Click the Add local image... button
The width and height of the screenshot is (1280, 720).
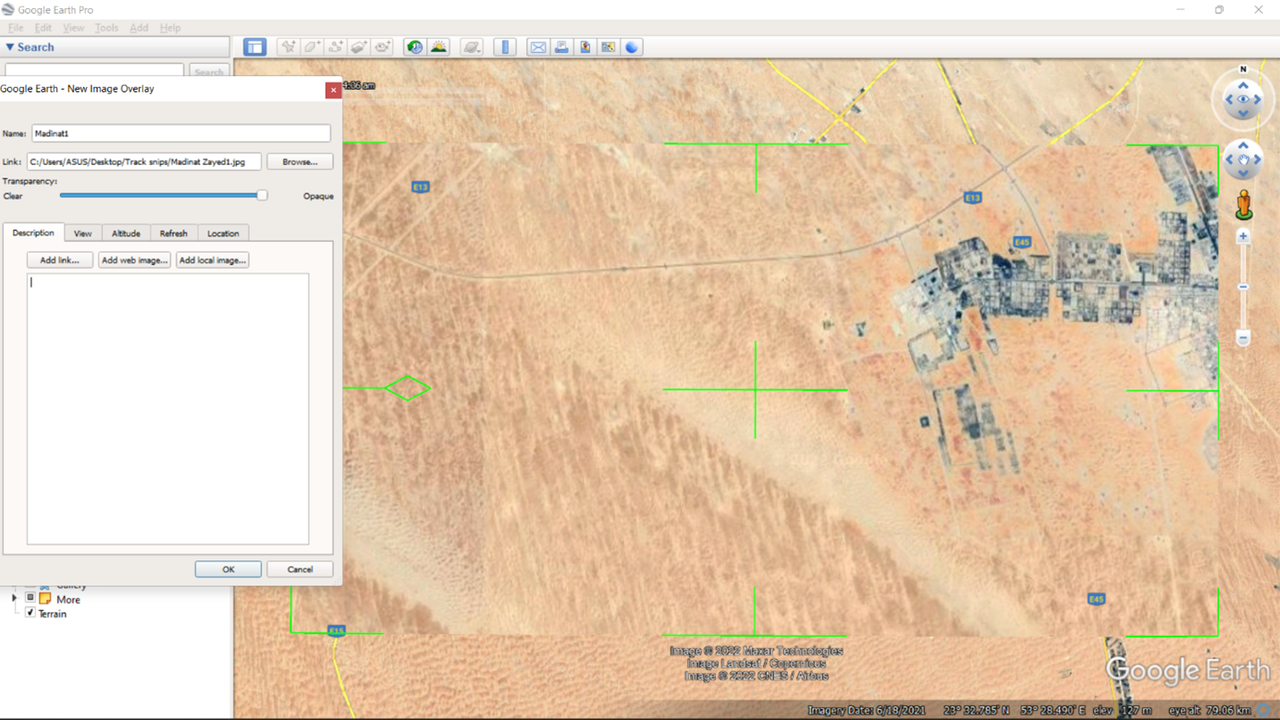click(212, 260)
